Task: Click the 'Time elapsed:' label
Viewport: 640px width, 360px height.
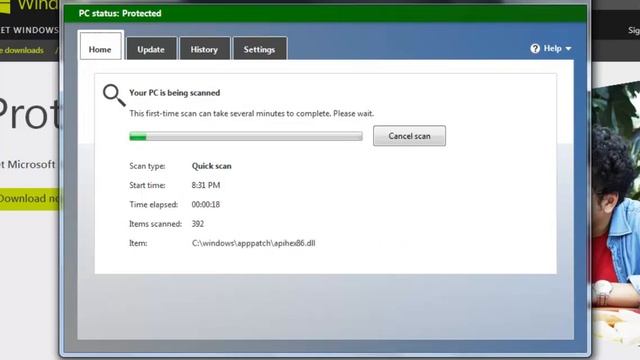Action: [153, 204]
